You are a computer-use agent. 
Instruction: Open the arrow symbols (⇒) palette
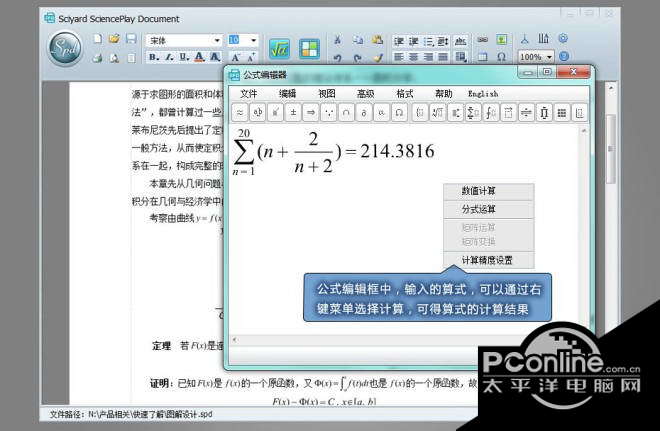[311, 113]
